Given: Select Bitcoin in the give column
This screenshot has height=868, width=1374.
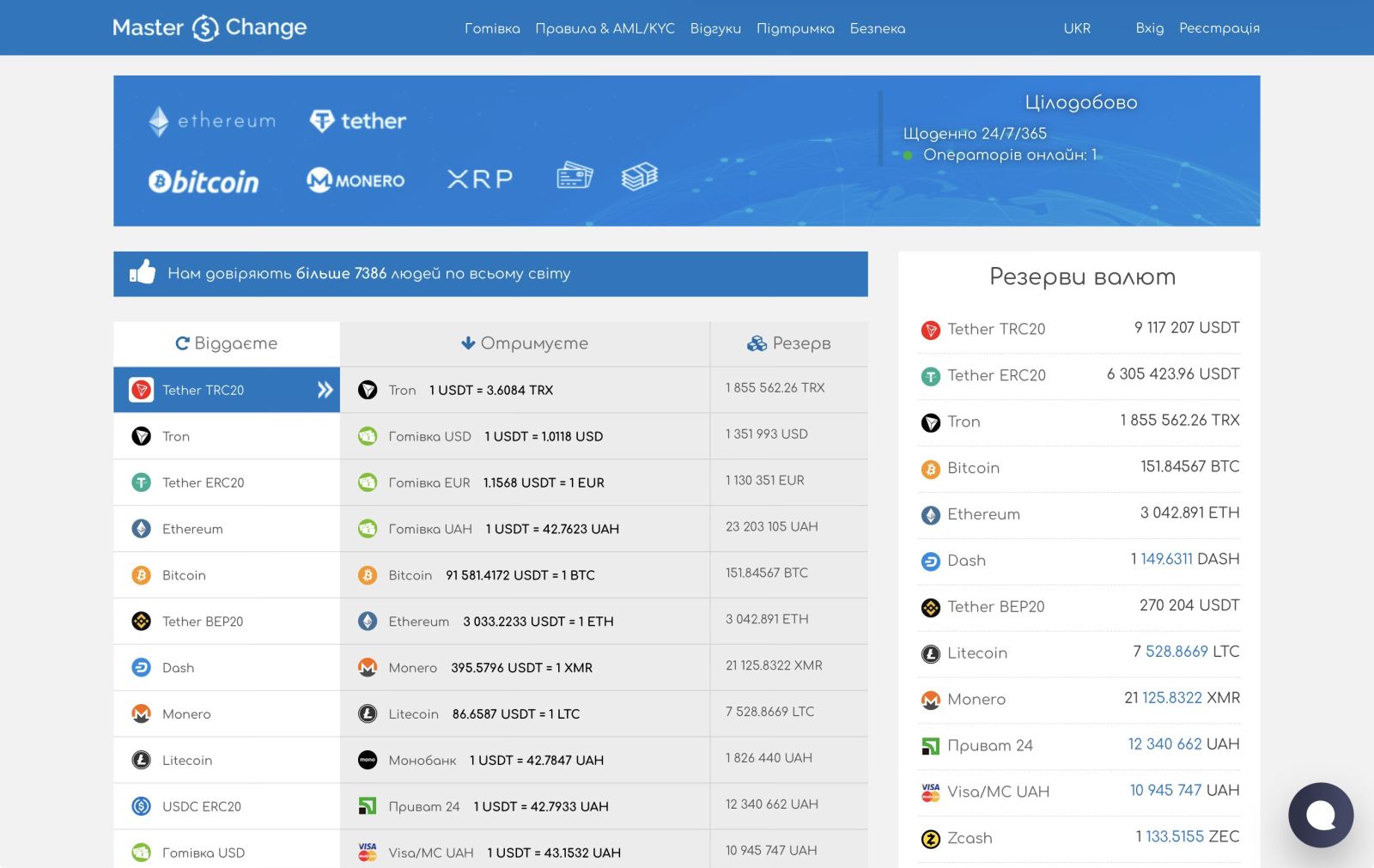Looking at the screenshot, I should [184, 575].
